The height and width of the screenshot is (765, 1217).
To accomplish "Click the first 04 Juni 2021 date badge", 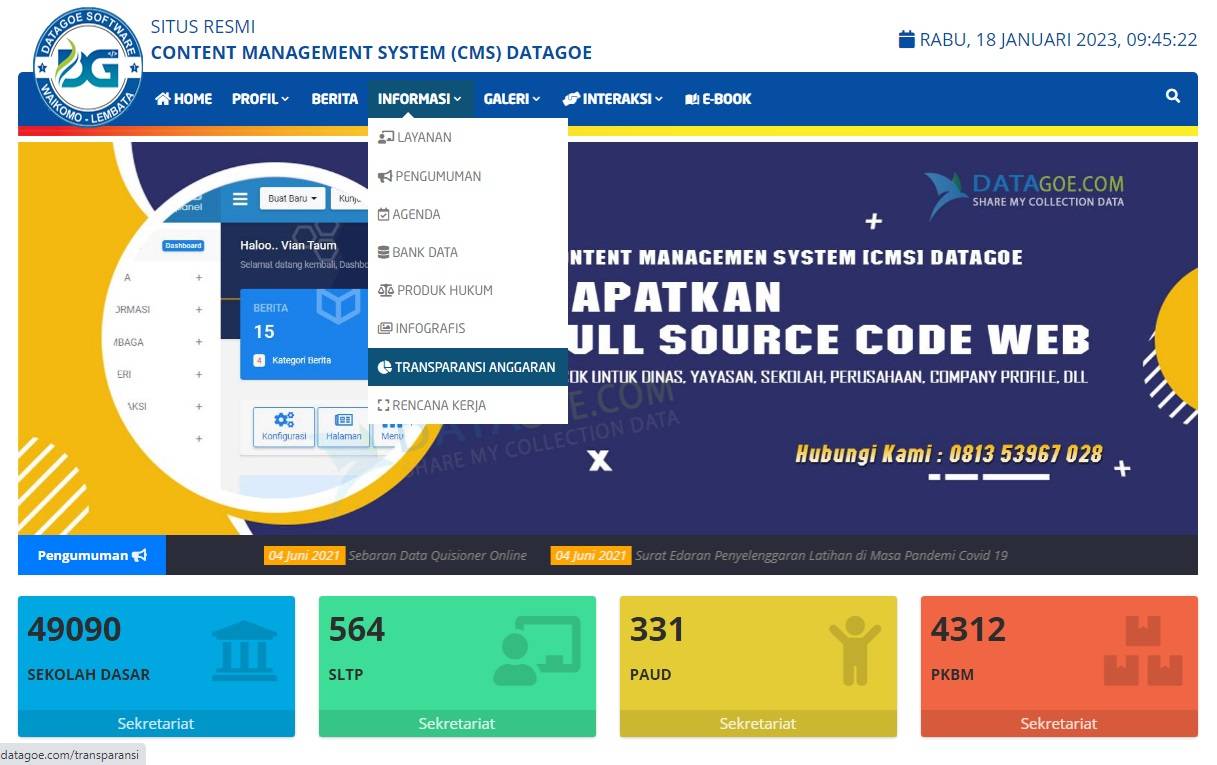I will click(304, 556).
